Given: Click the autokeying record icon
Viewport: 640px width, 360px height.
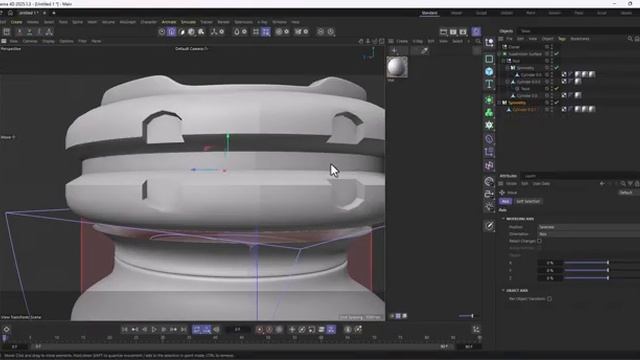Looking at the screenshot, I should click(x=269, y=329).
